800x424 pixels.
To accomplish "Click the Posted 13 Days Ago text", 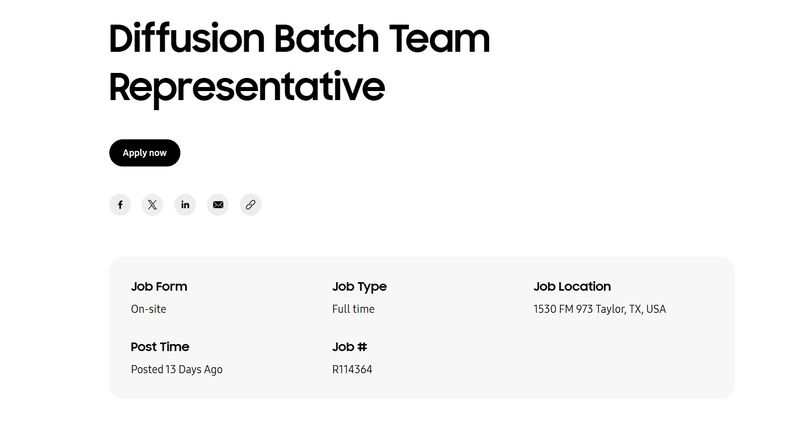I will point(176,370).
